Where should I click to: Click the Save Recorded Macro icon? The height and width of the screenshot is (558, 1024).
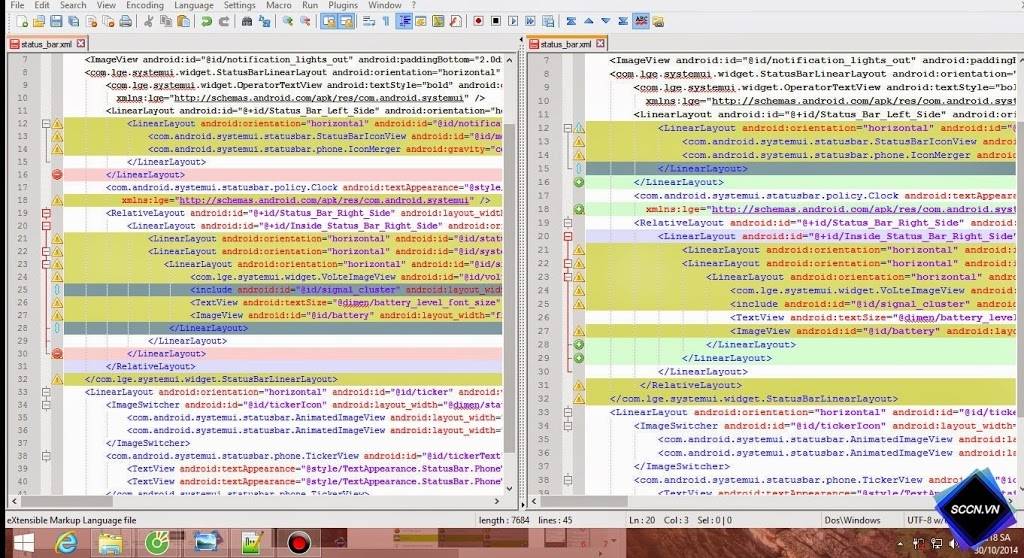(548, 22)
